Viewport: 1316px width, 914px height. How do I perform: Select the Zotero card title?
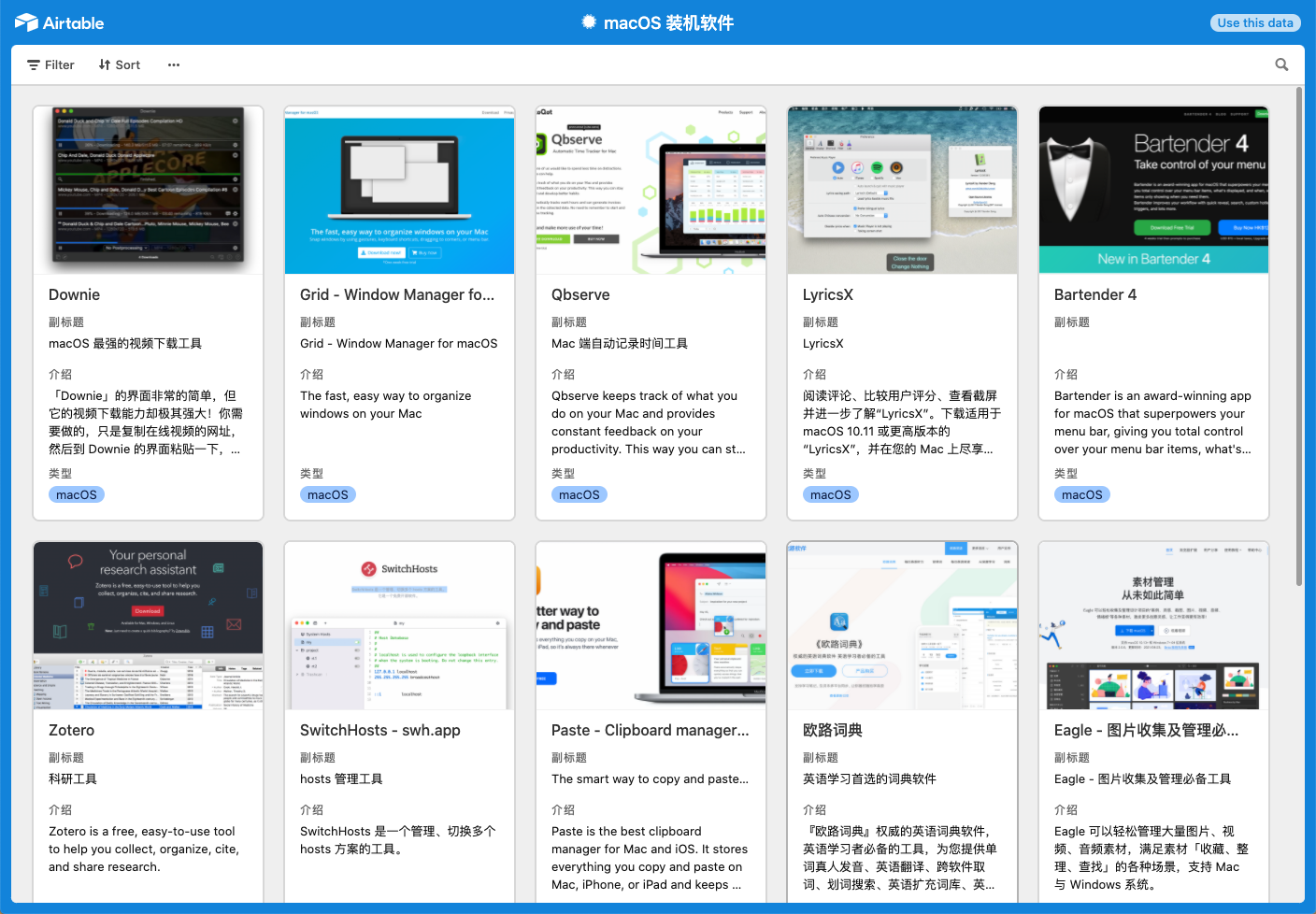click(x=71, y=730)
